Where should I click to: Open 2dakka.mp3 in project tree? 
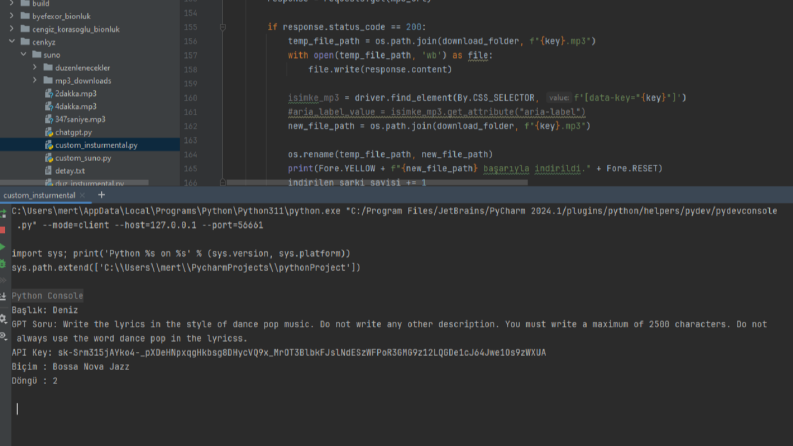pos(75,94)
